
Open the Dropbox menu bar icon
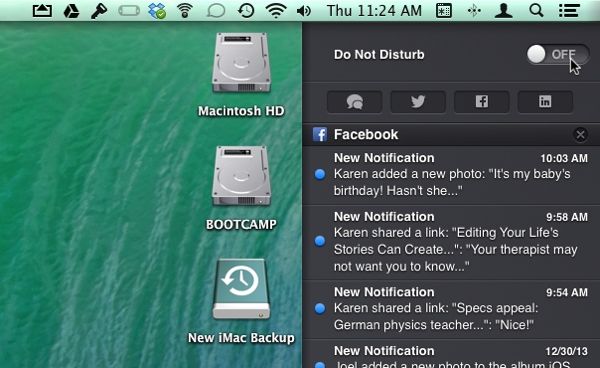click(157, 11)
